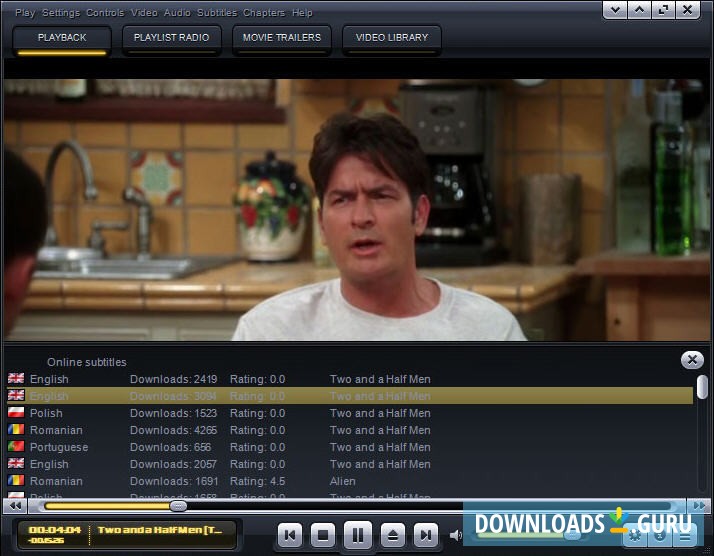Click the rewind arrows left of the seek bar
This screenshot has width=714, height=556.
15,505
